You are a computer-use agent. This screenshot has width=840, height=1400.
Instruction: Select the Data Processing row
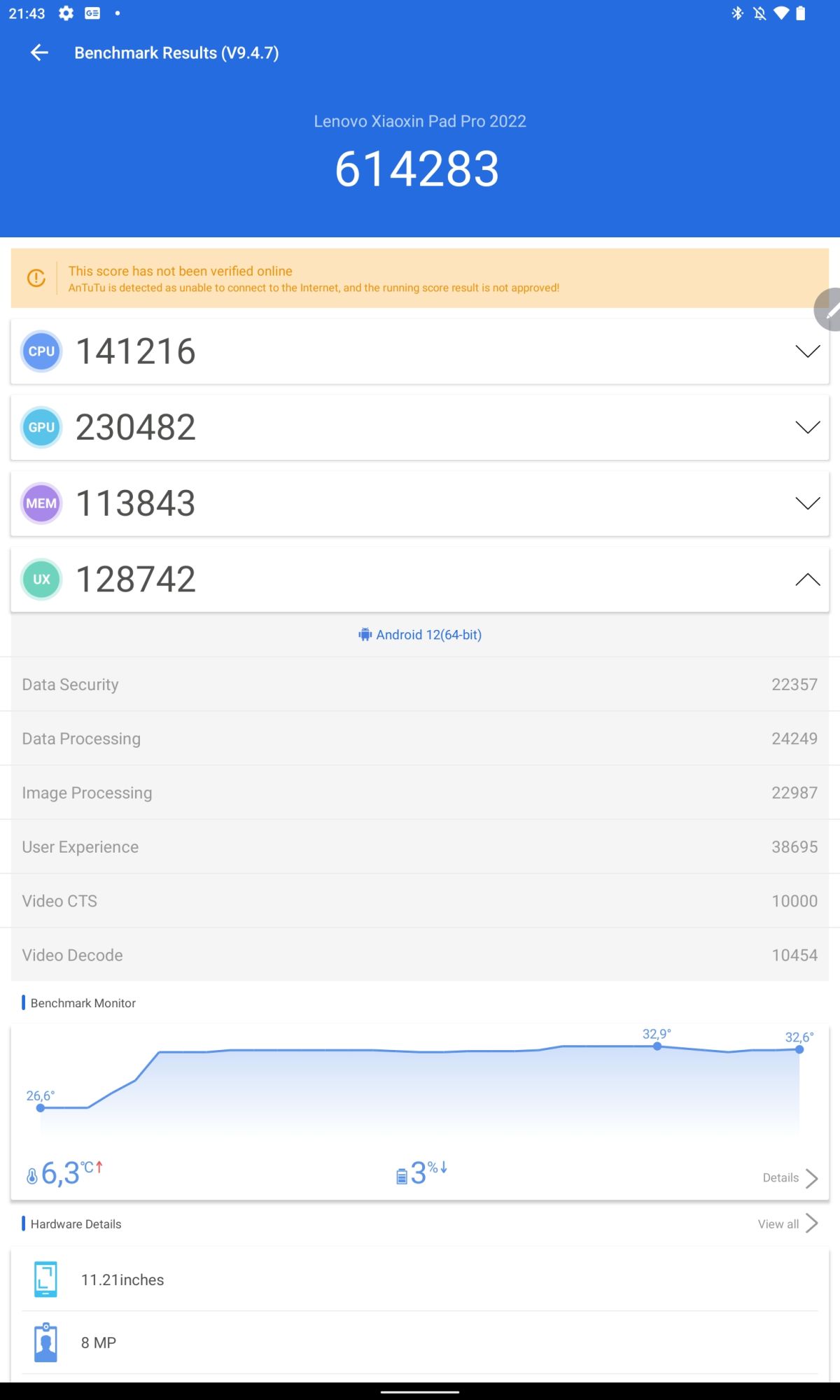(x=420, y=738)
